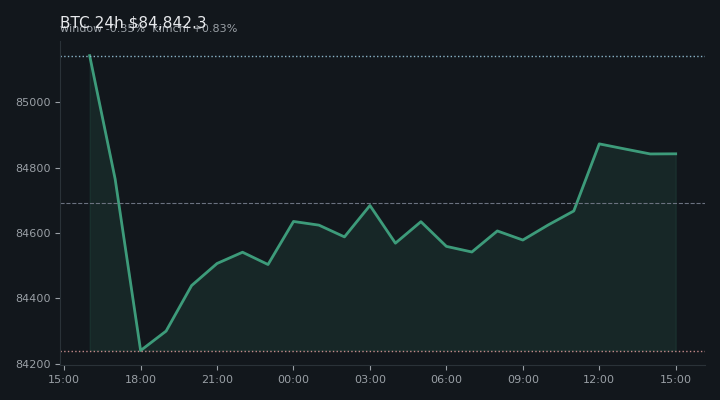Click the 09:00 time axis label

coord(523,379)
